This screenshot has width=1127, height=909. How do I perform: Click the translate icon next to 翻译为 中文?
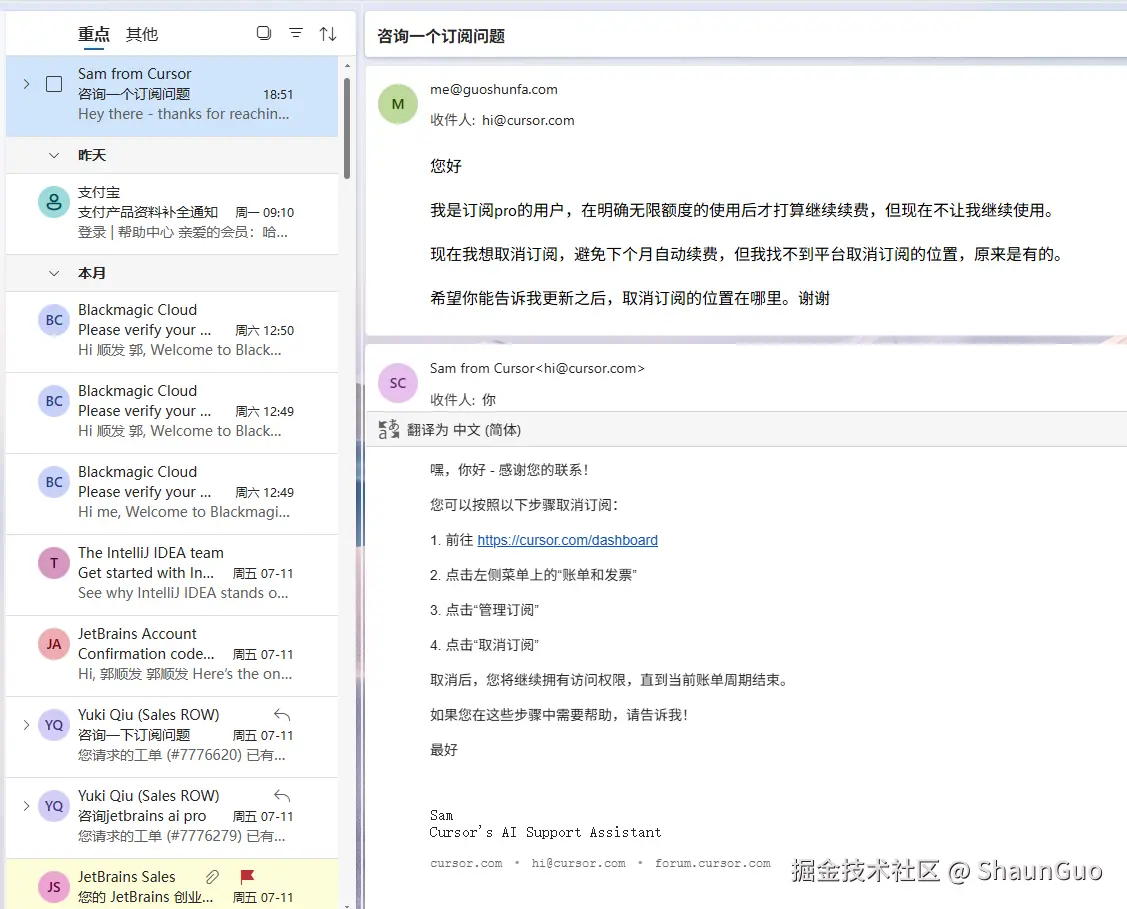point(388,429)
